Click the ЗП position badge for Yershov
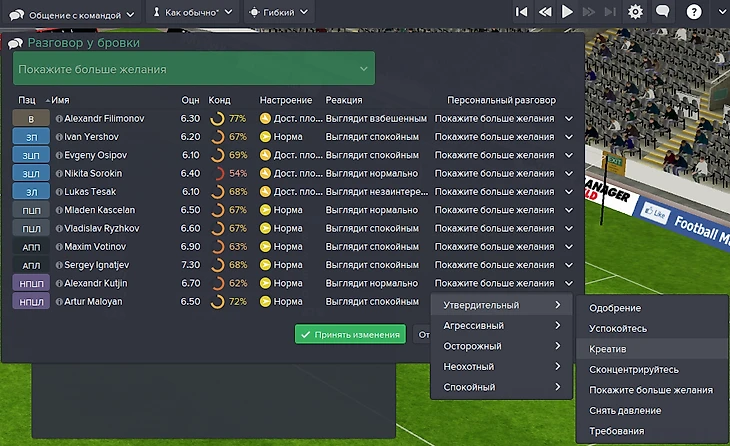The width and height of the screenshot is (730, 446). pyautogui.click(x=31, y=137)
